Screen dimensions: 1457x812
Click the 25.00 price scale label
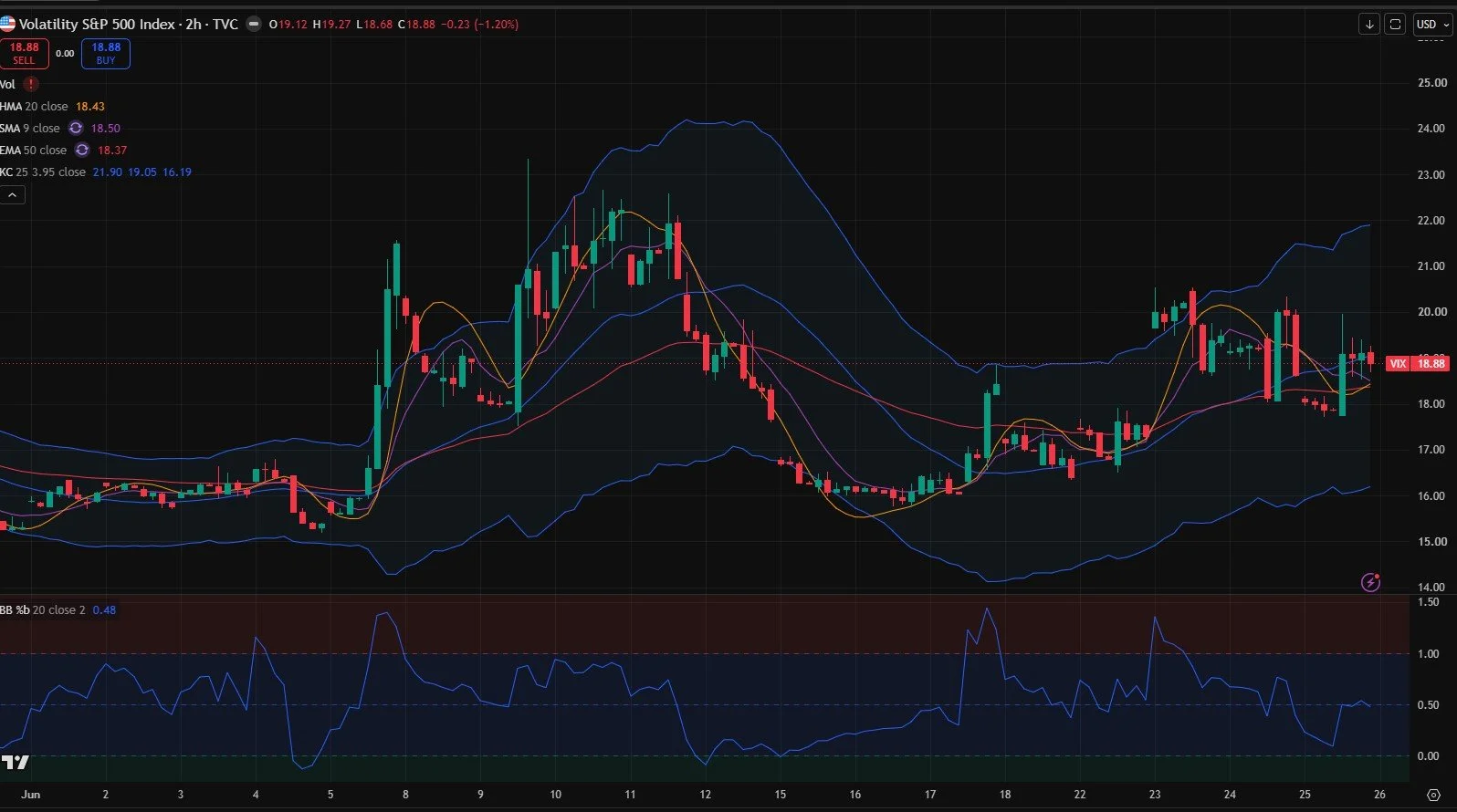pos(1431,83)
